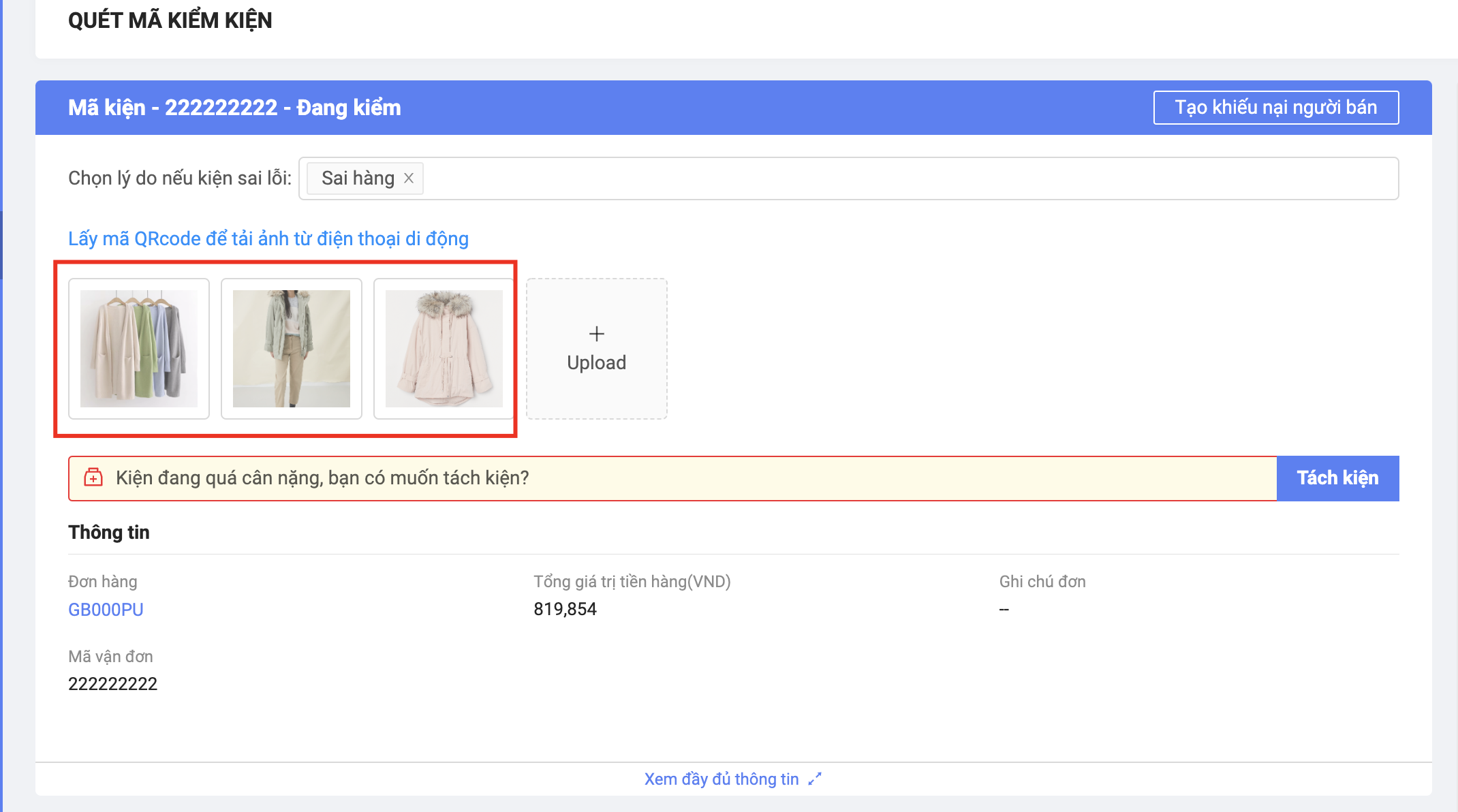The image size is (1458, 812).
Task: Click the 'QUÉT MÃ KIỂM KIỆN' page title
Action: pos(170,20)
